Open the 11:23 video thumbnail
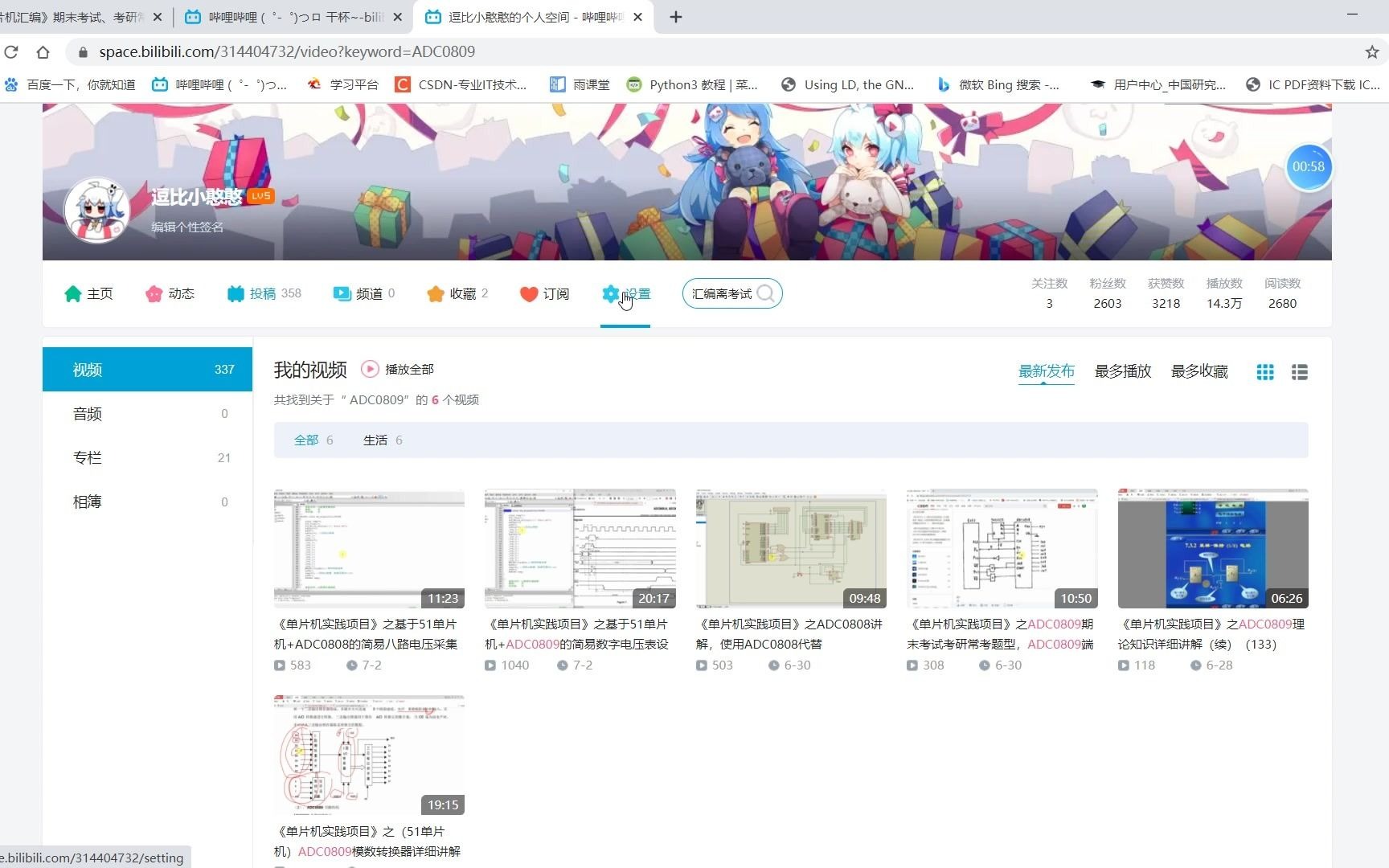The image size is (1389, 868). tap(369, 549)
